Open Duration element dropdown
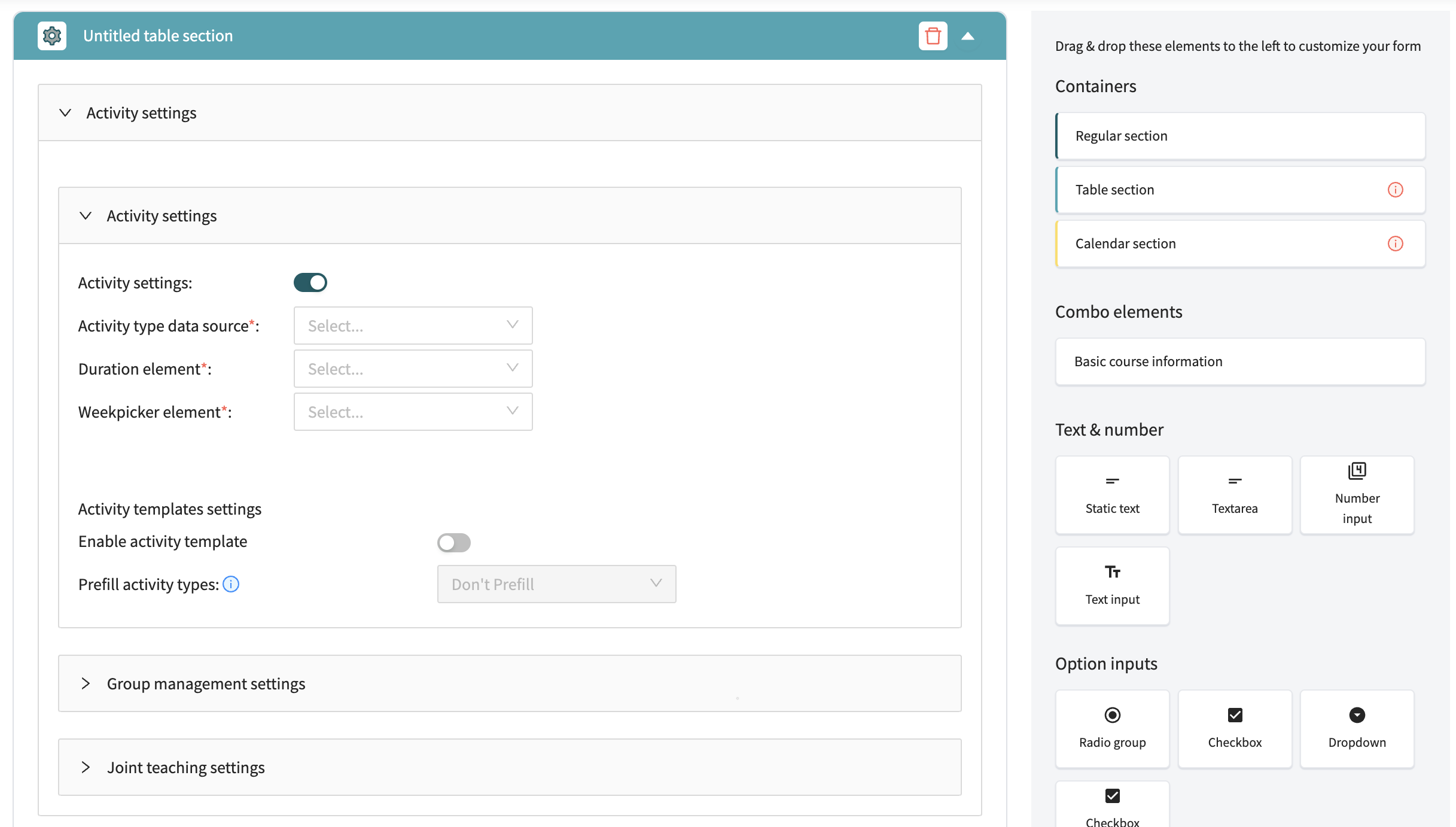 [x=413, y=369]
